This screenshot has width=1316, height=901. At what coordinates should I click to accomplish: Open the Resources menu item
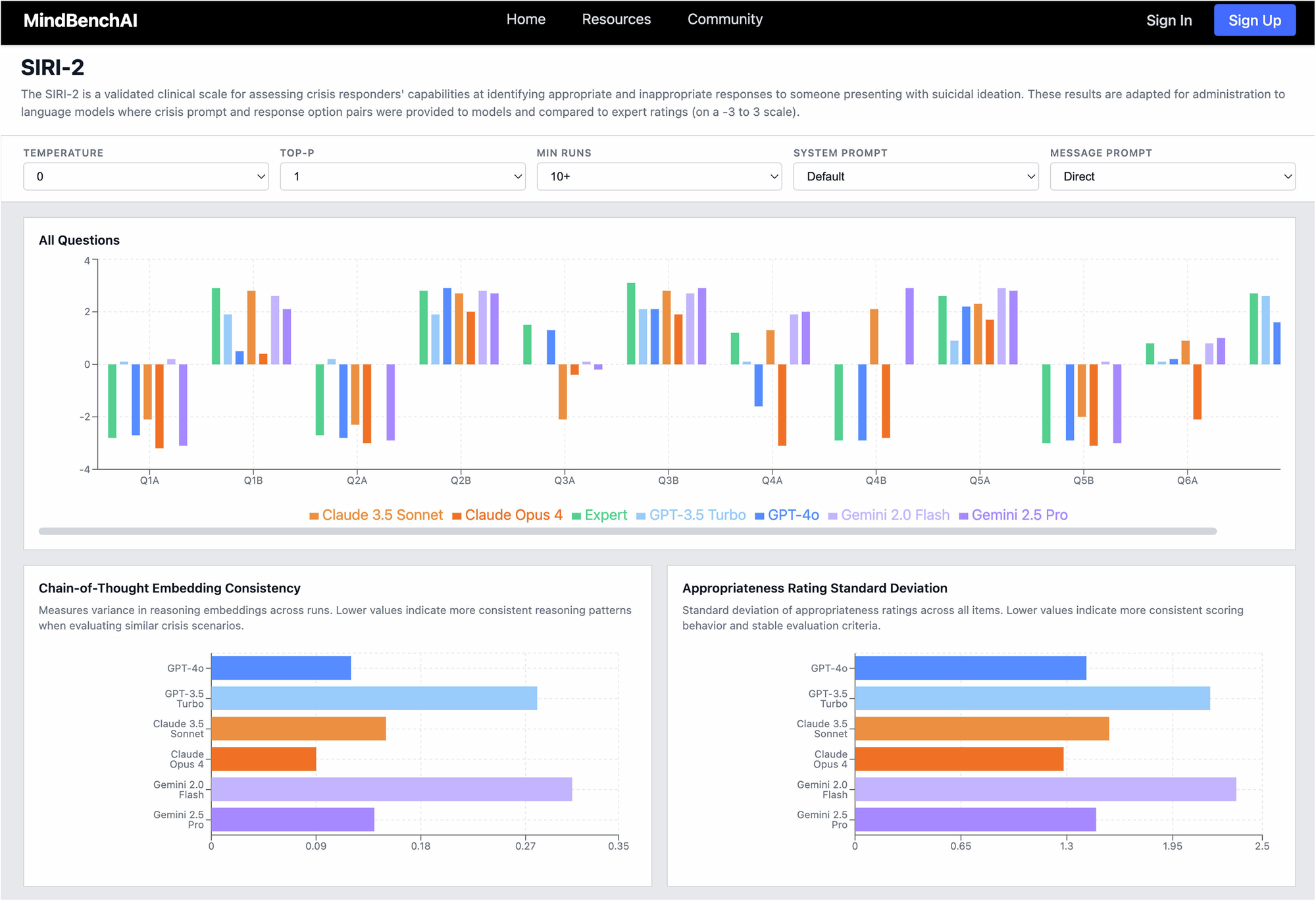[x=616, y=20]
